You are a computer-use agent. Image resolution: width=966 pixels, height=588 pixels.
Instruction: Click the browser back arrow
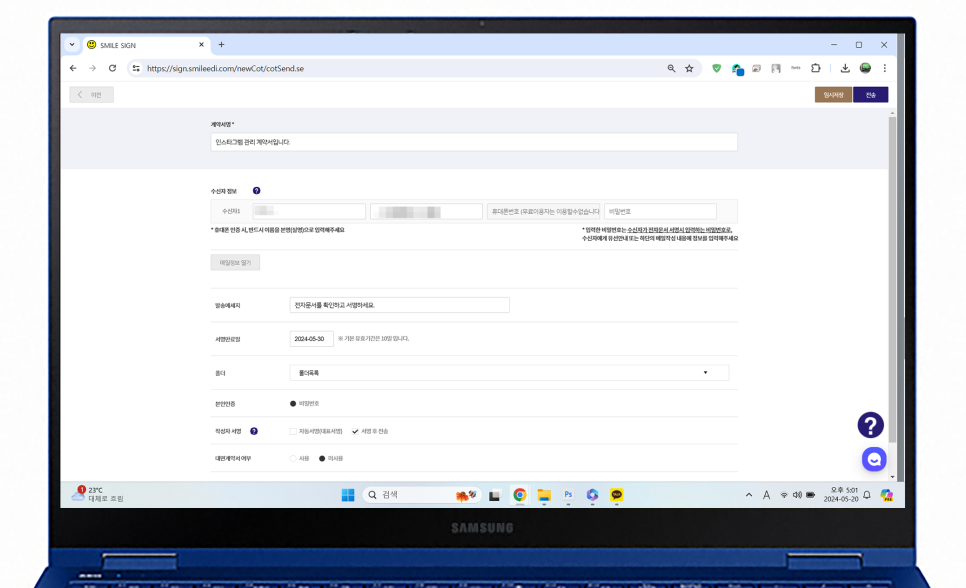(73, 68)
